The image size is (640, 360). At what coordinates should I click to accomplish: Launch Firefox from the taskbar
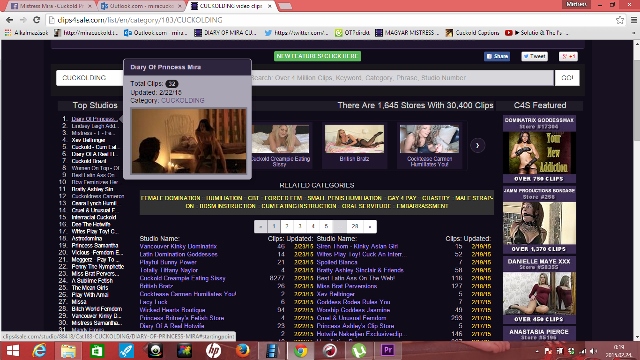242,351
